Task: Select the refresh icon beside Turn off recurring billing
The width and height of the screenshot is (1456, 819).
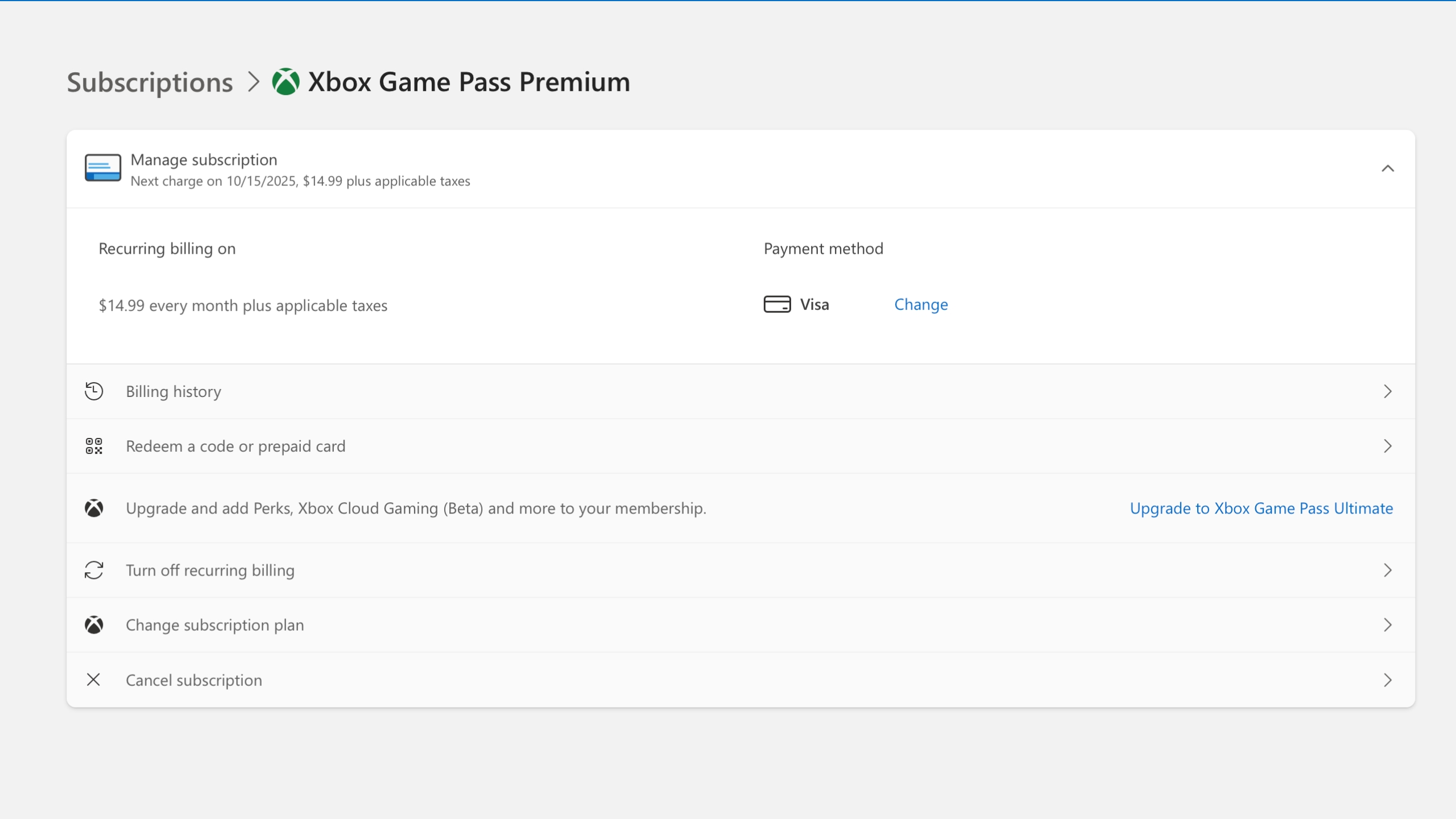Action: pos(94,569)
